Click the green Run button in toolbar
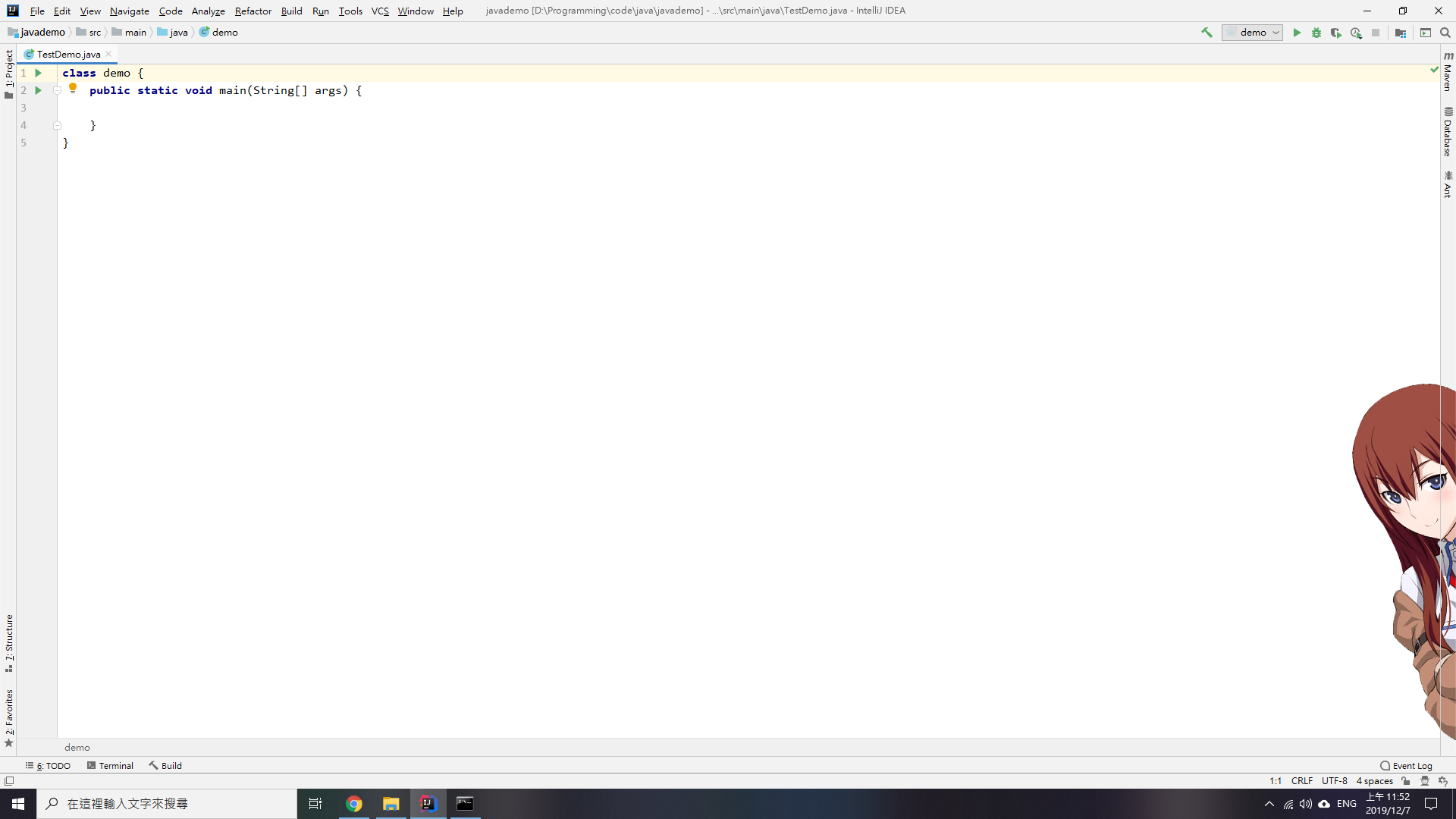Image resolution: width=1456 pixels, height=819 pixels. point(1297,33)
